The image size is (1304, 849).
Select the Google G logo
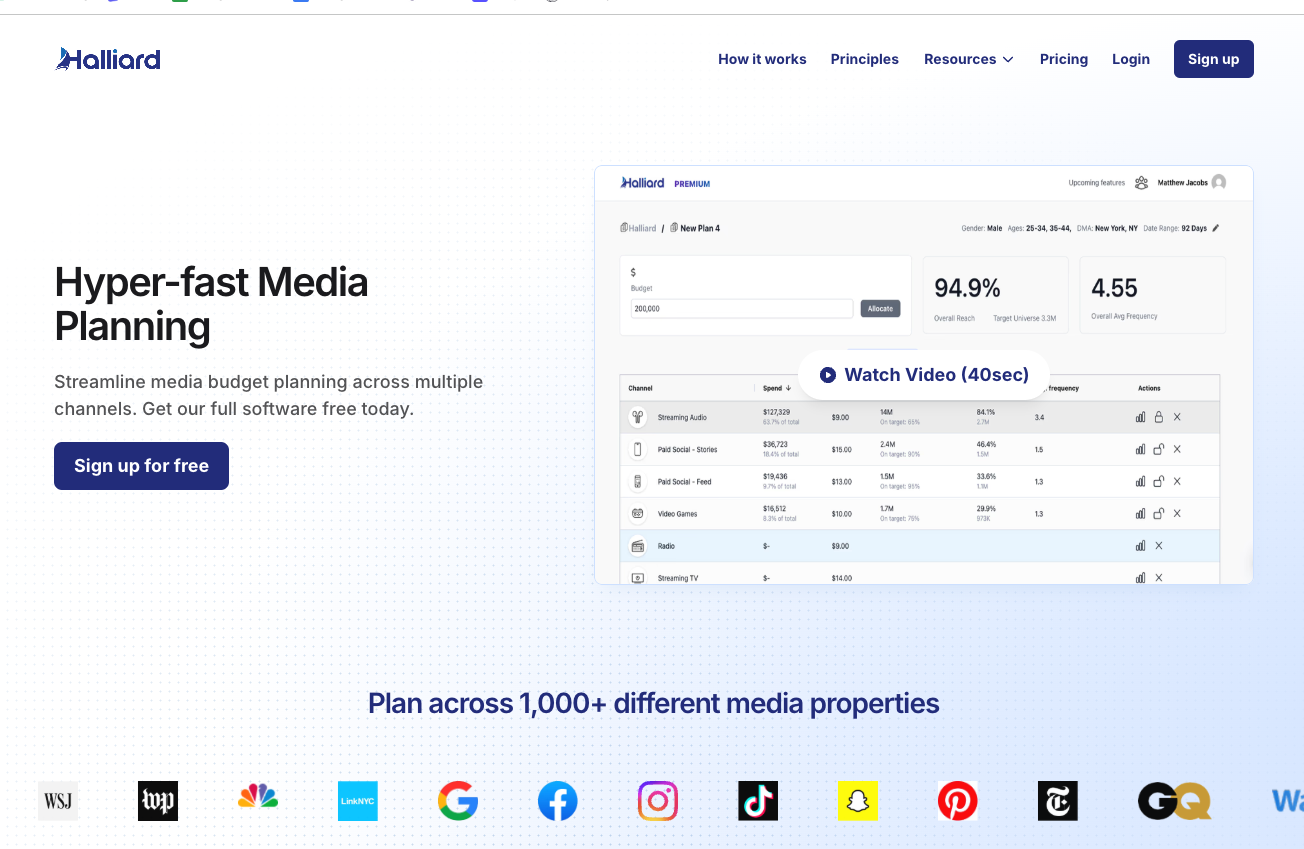tap(458, 801)
